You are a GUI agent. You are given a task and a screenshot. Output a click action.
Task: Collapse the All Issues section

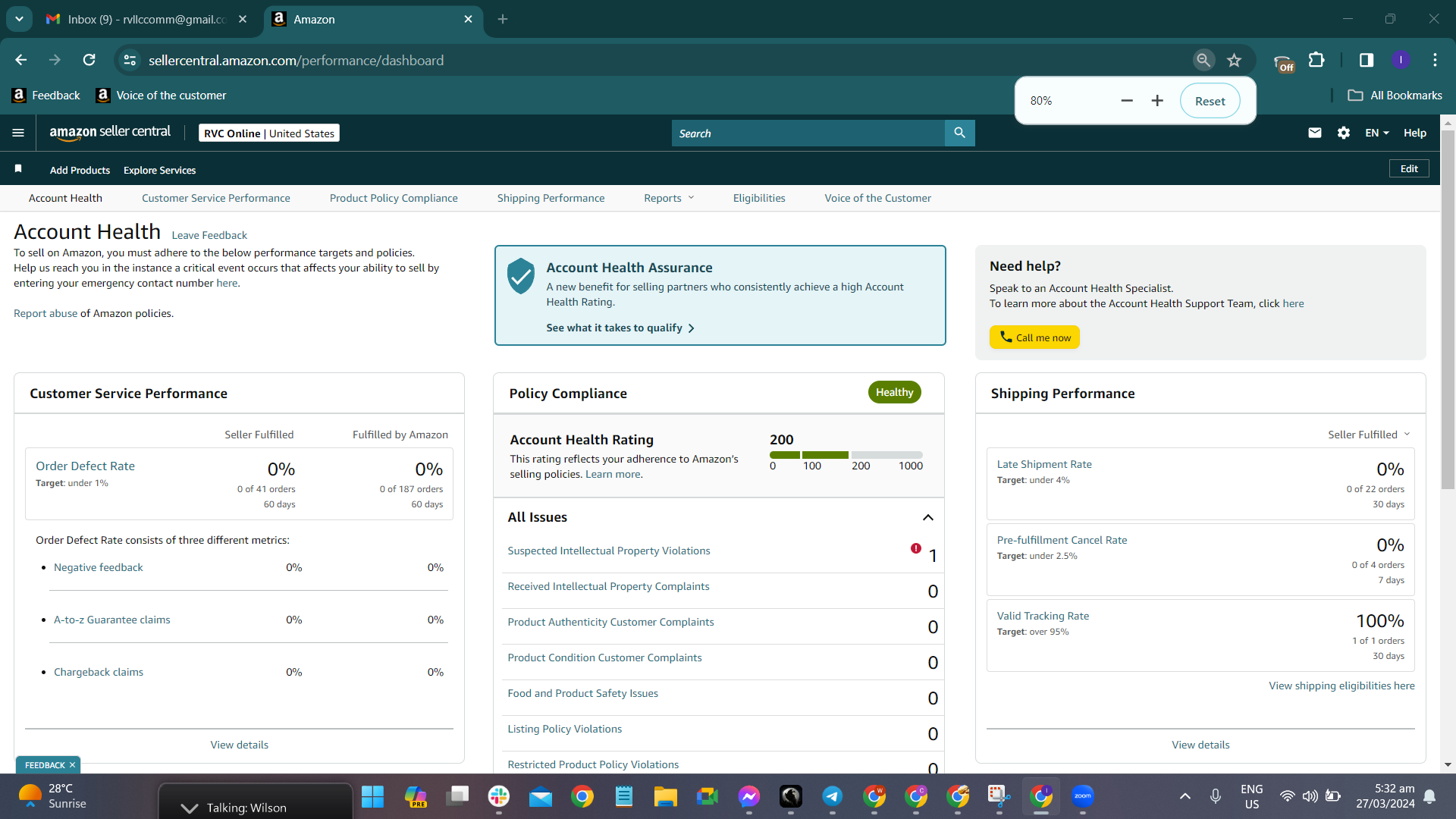pyautogui.click(x=927, y=517)
